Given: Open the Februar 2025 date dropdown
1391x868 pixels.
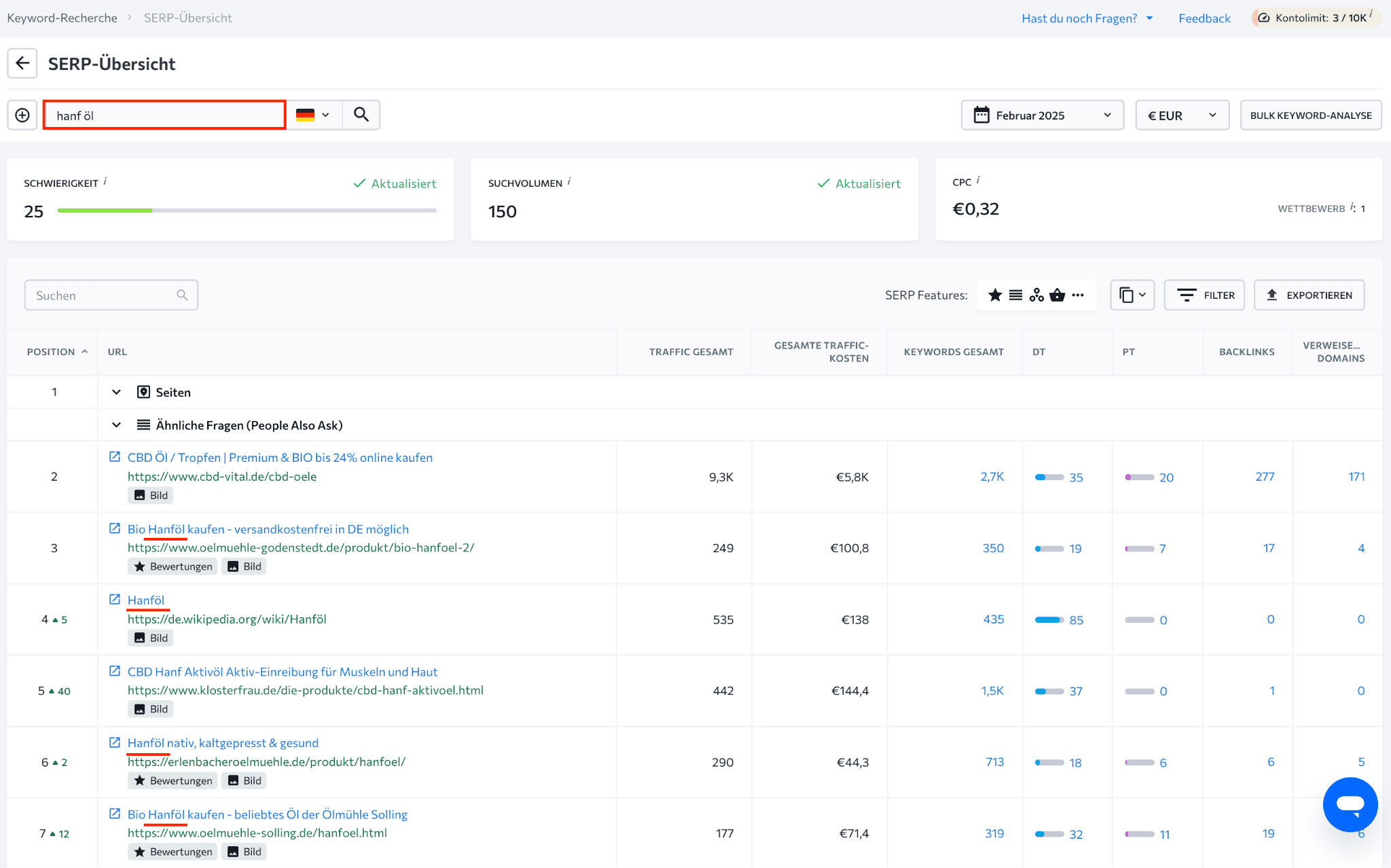Looking at the screenshot, I should [x=1043, y=115].
